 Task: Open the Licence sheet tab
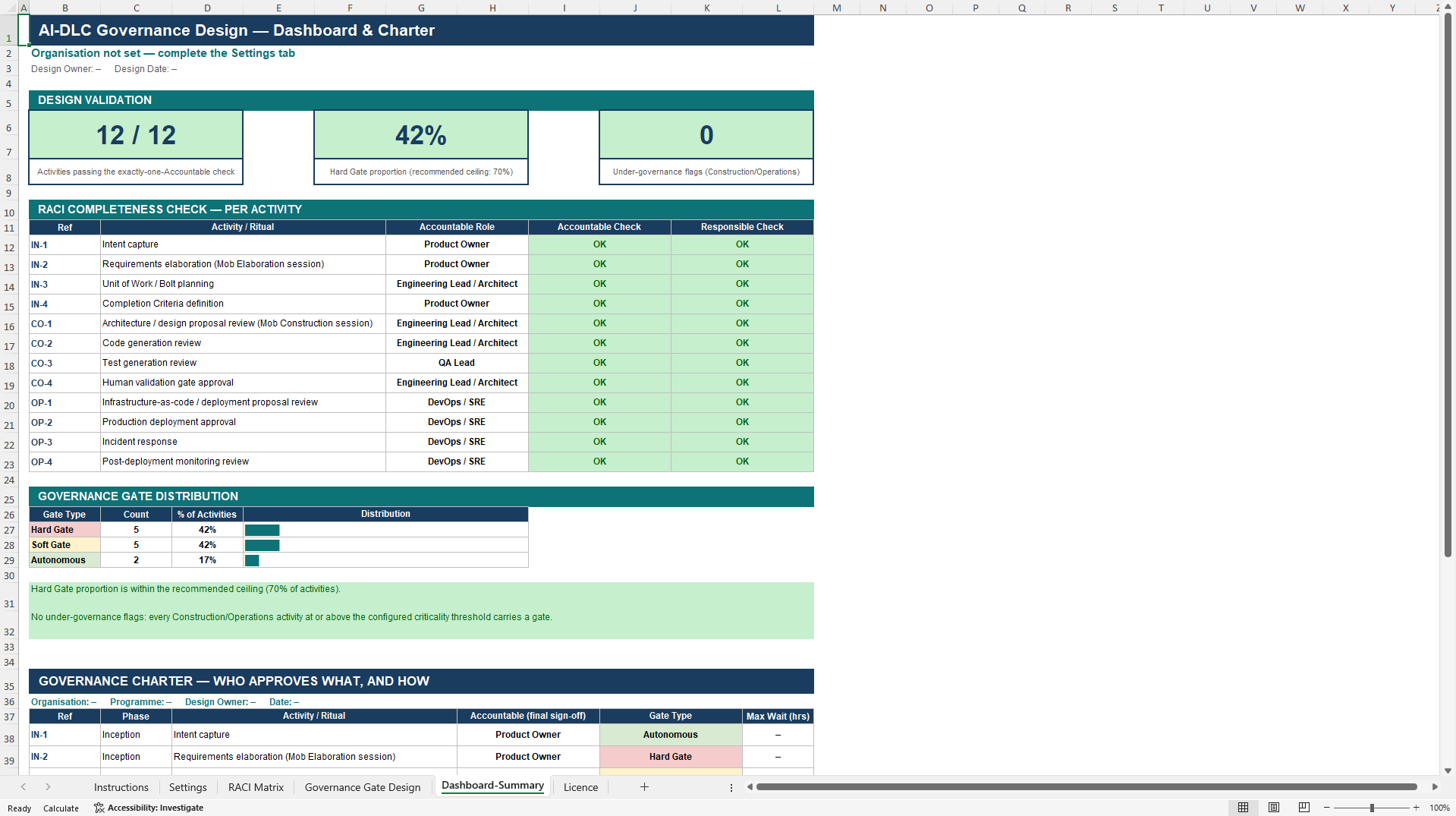(x=580, y=787)
